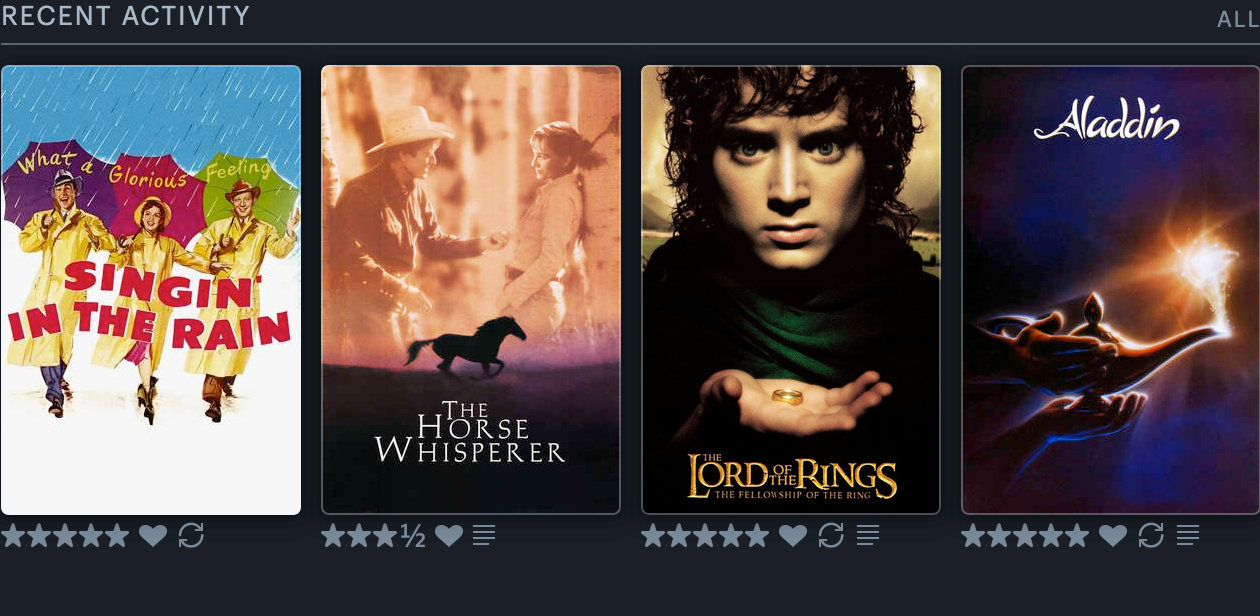Click the five-star rating under Singin' in the Rain
1260x616 pixels.
click(x=65, y=536)
